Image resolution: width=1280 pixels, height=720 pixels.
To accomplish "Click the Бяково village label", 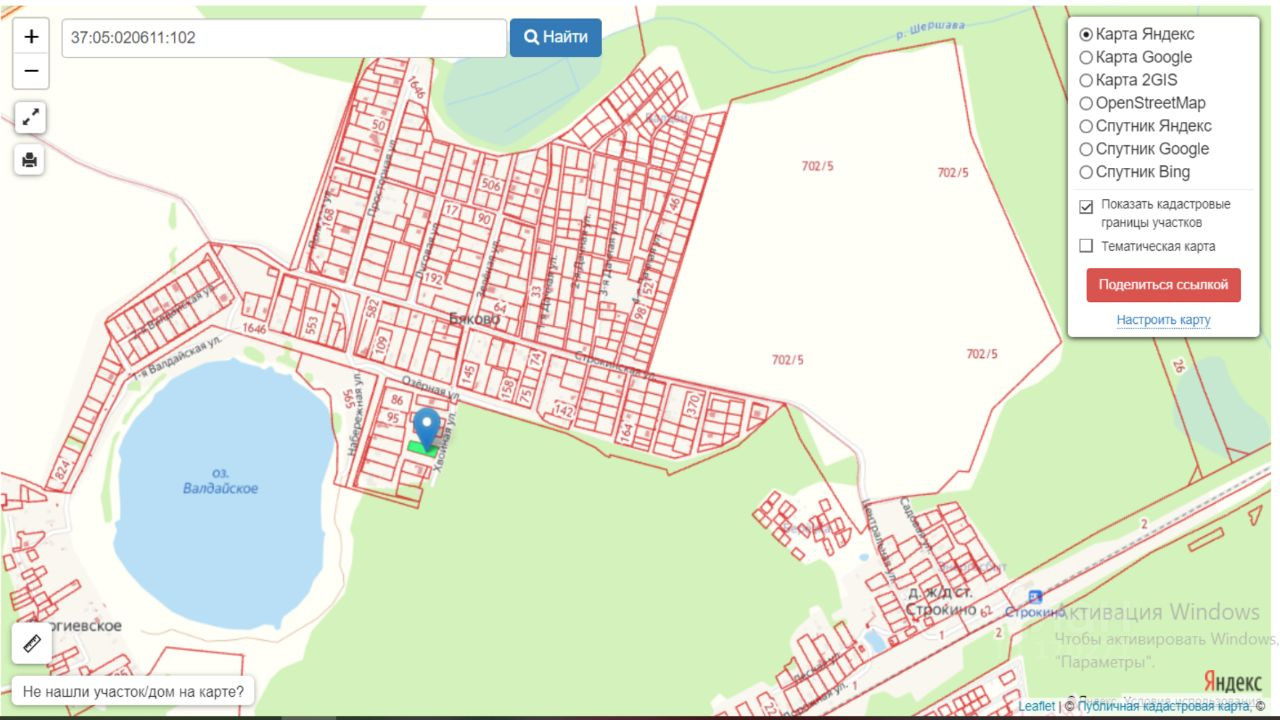I will (474, 320).
